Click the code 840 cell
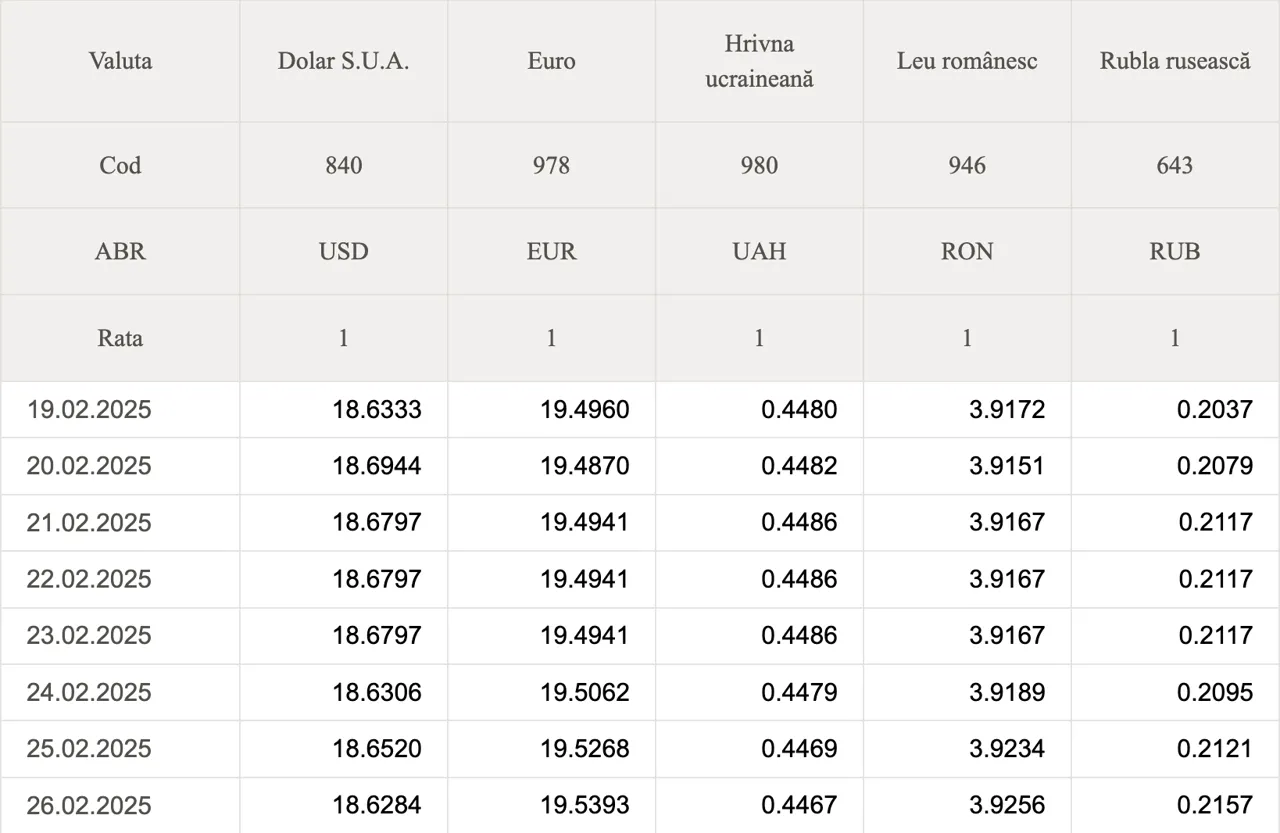Image resolution: width=1280 pixels, height=833 pixels. pyautogui.click(x=344, y=165)
